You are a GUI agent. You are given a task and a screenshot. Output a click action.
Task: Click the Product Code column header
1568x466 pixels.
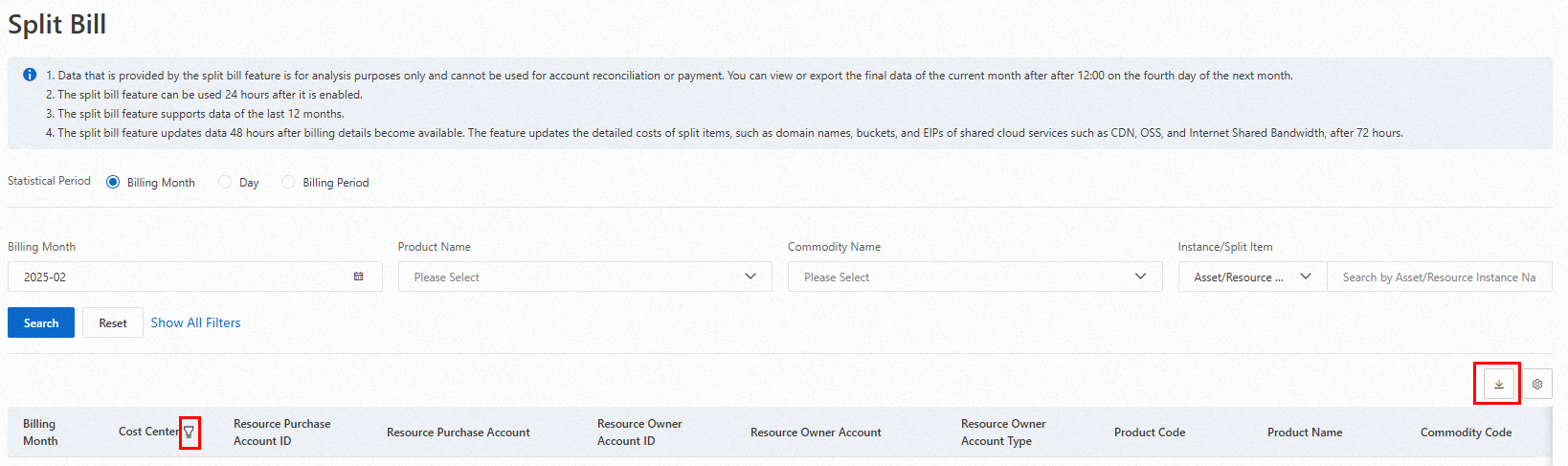coord(1150,433)
